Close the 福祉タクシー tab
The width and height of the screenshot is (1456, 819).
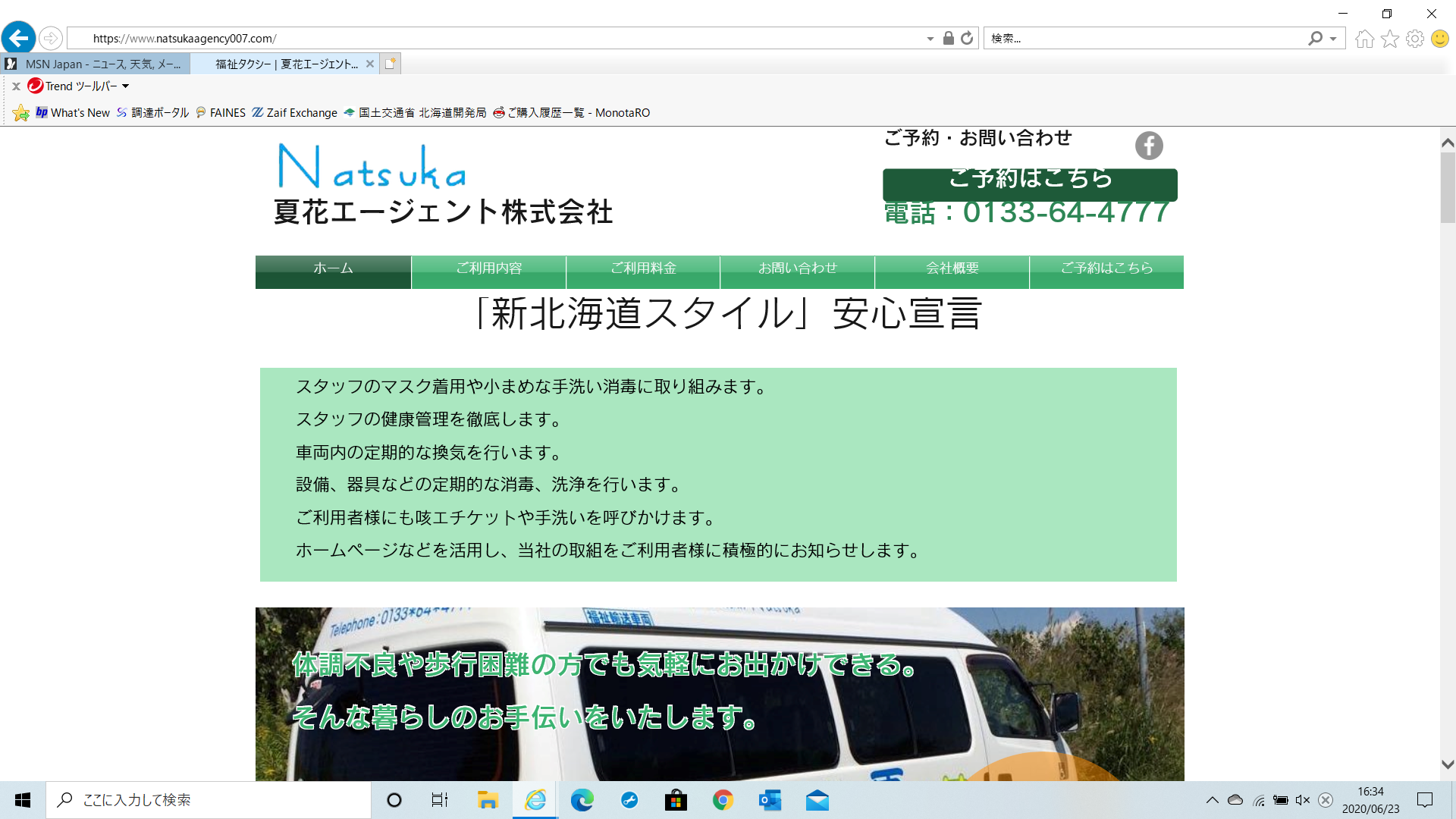pyautogui.click(x=370, y=64)
